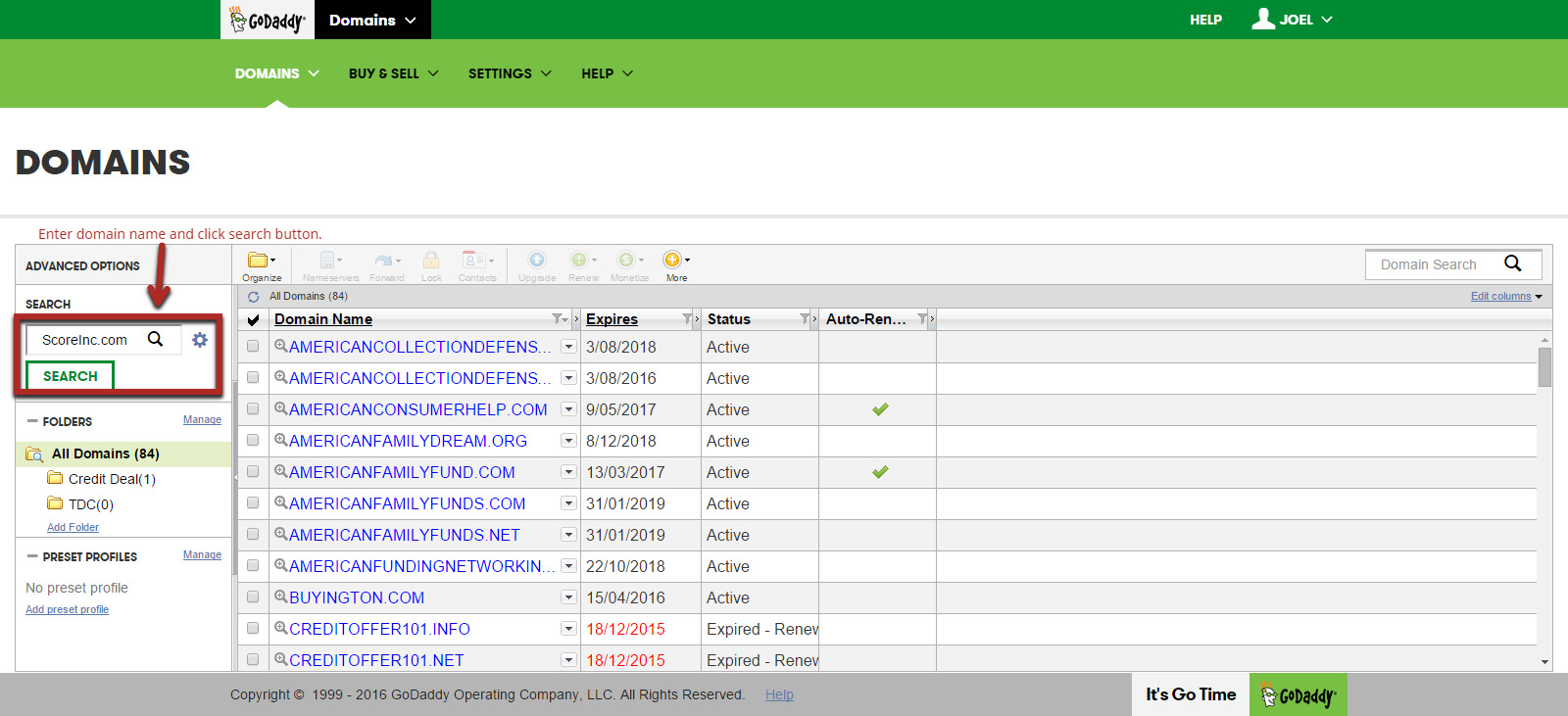Open dropdown arrow next to AMERICANCONSUMERHELP.COM
This screenshot has width=1568, height=716.
[x=568, y=409]
